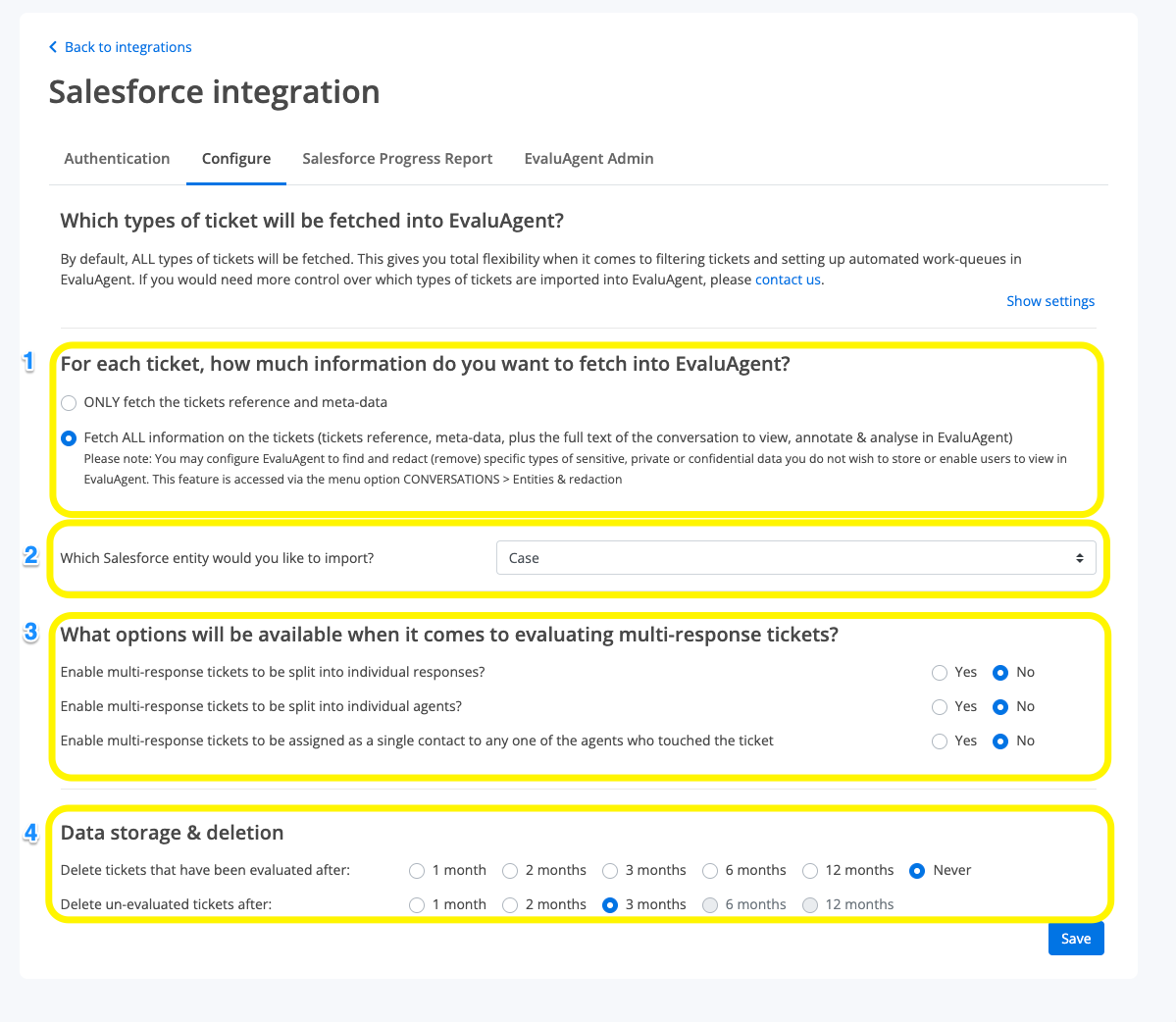Click the 'Delete tickets that have been evaluated after:' label

205,871
